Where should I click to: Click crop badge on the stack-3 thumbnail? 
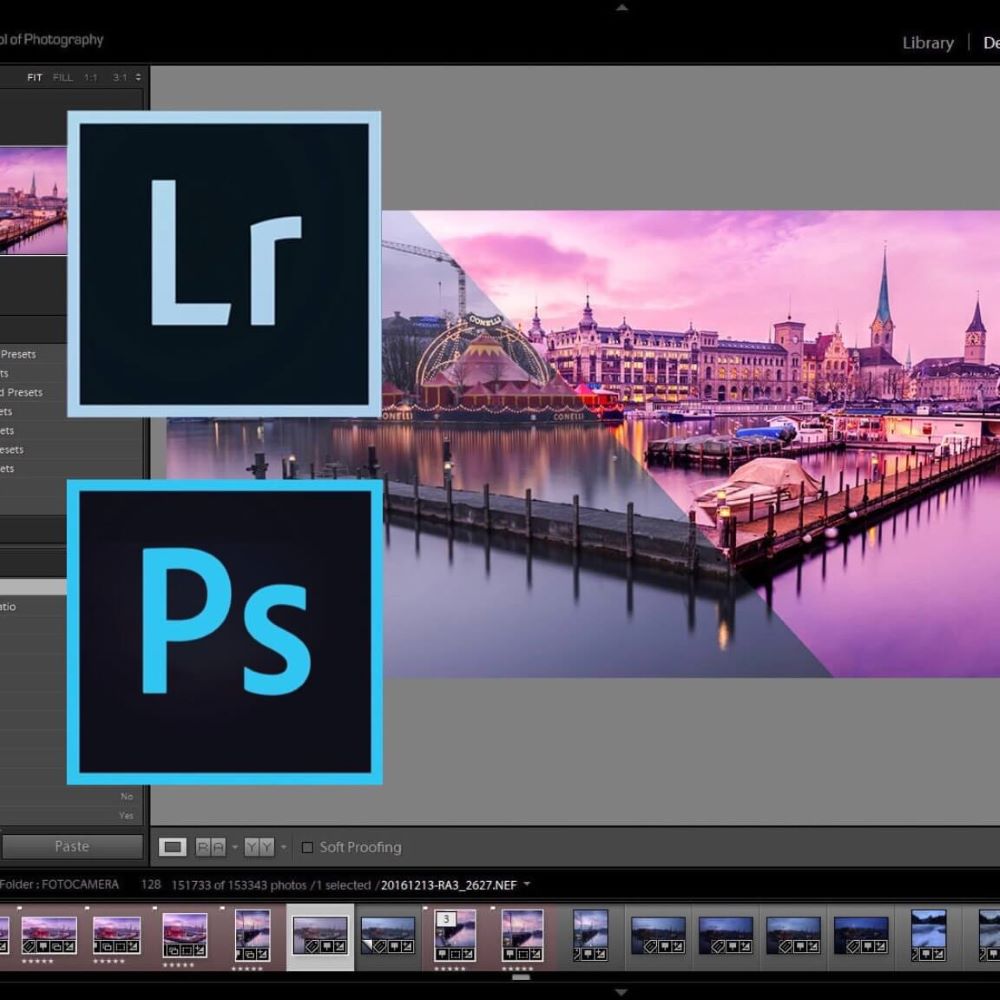[455, 954]
